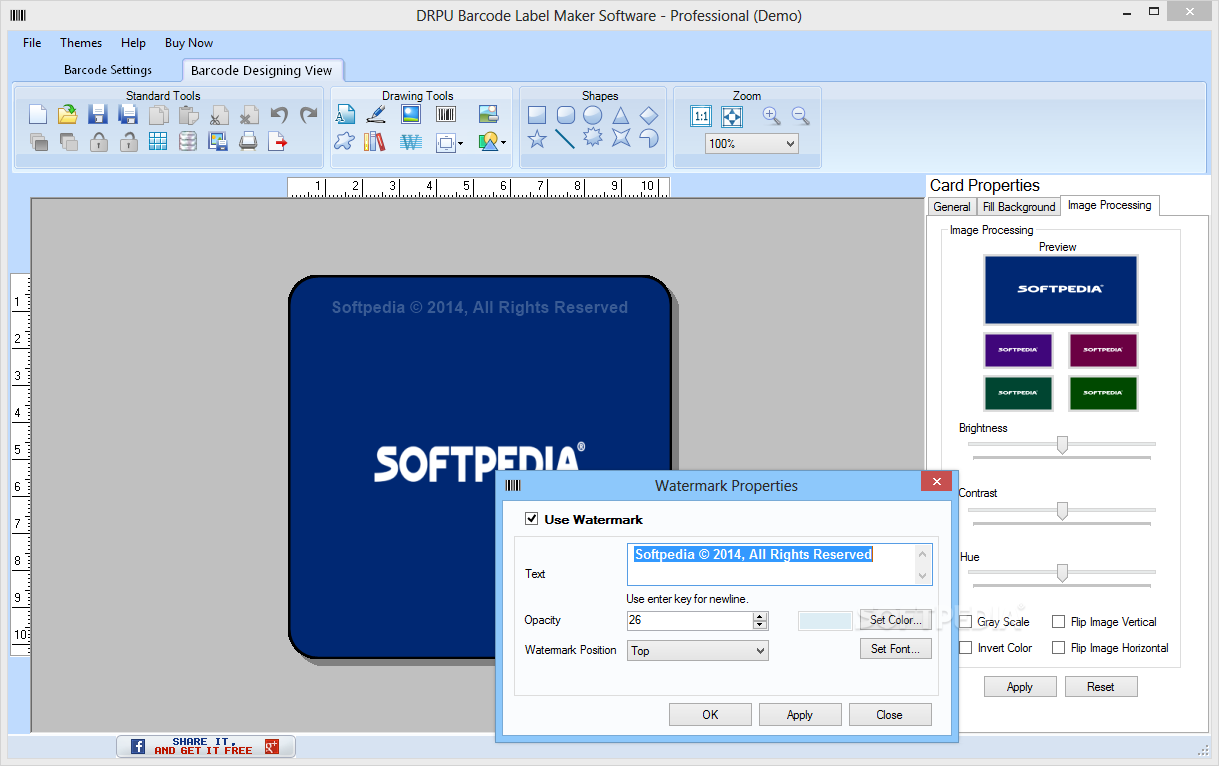The width and height of the screenshot is (1219, 766).
Task: Check Flip Image Vertical
Action: tap(1058, 622)
